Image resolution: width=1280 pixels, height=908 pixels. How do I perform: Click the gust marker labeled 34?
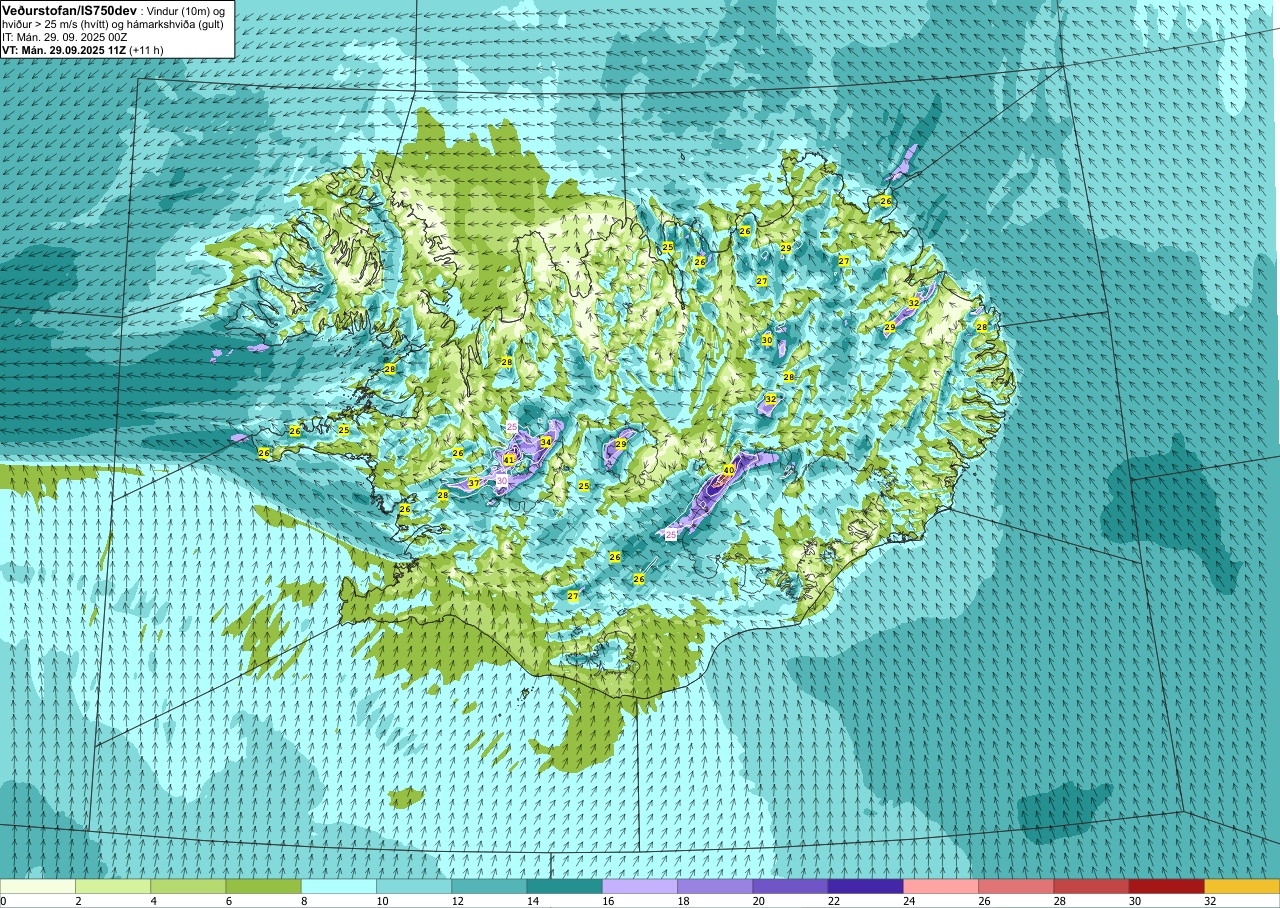pos(546,441)
